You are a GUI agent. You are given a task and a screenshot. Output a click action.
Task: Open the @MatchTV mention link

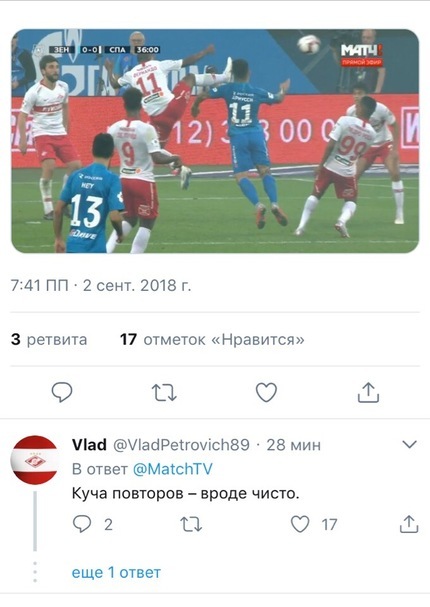(173, 469)
